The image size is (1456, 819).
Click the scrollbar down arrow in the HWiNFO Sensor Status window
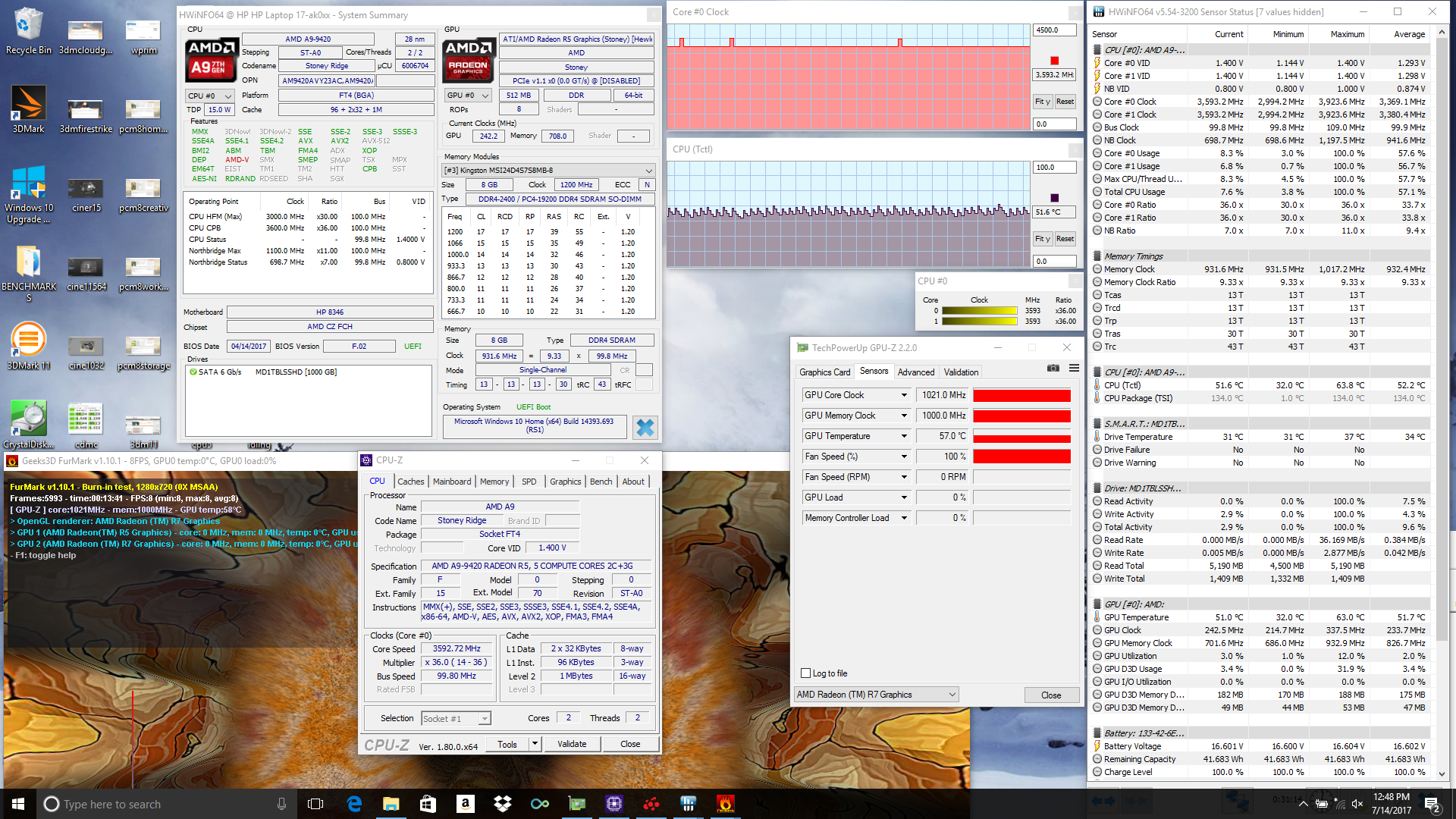1442,774
